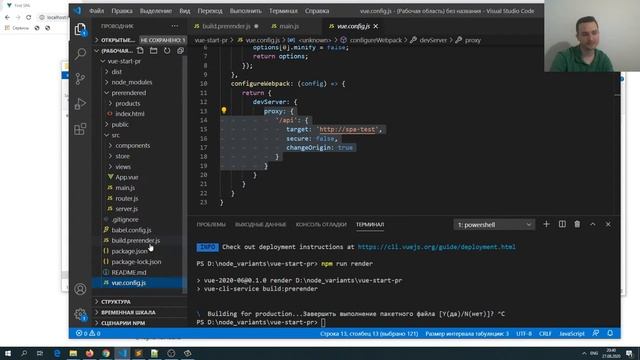
Task: Expand the Временная шкала section
Action: (139, 312)
